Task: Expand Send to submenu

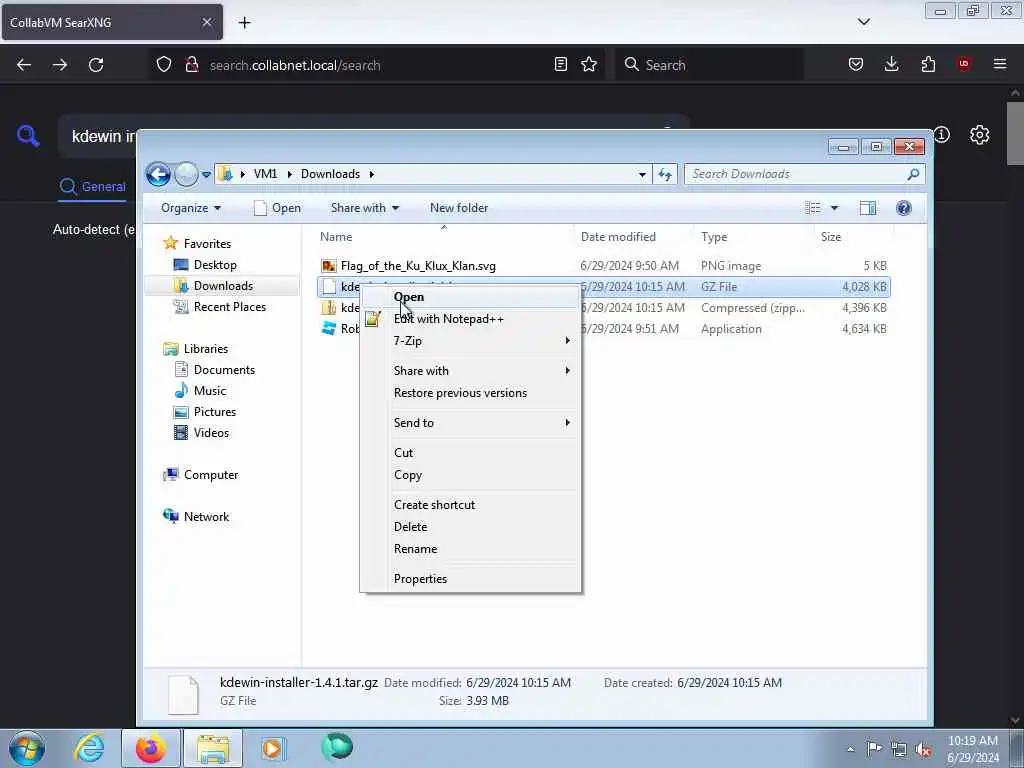Action: [470, 423]
